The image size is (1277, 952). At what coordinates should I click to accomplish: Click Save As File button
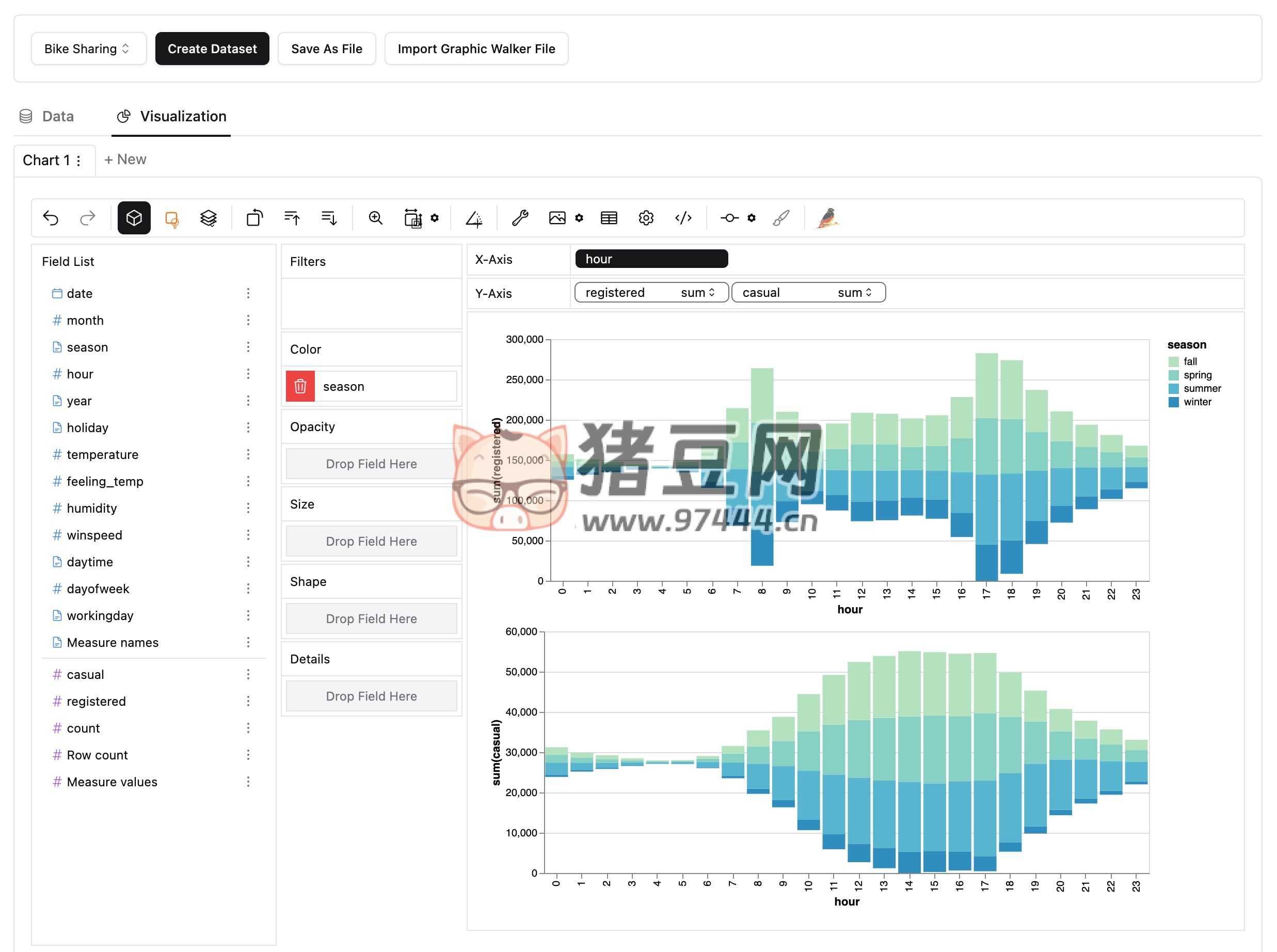[x=327, y=49]
